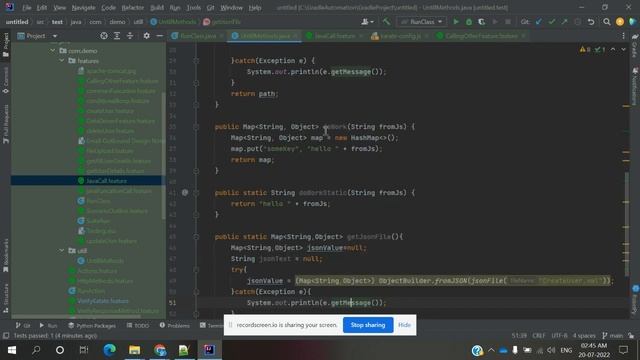Image resolution: width=640 pixels, height=360 pixels.
Task: Start debugging with the bug icon
Action: tap(469, 22)
